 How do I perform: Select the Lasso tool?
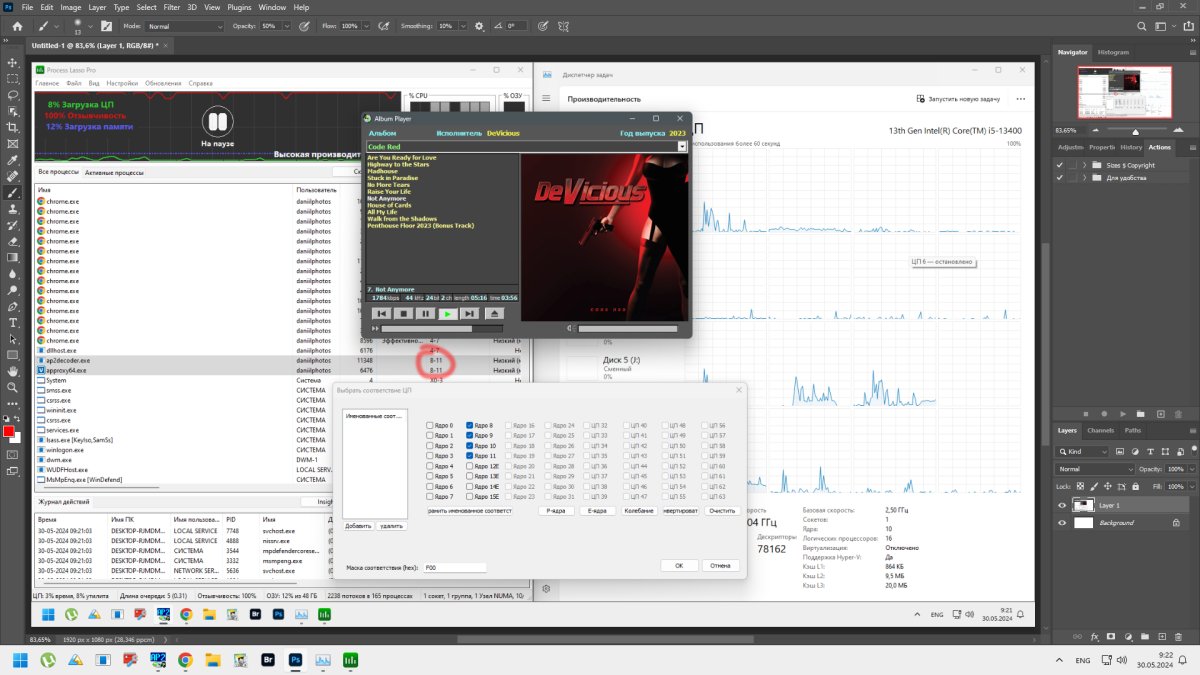click(x=13, y=95)
